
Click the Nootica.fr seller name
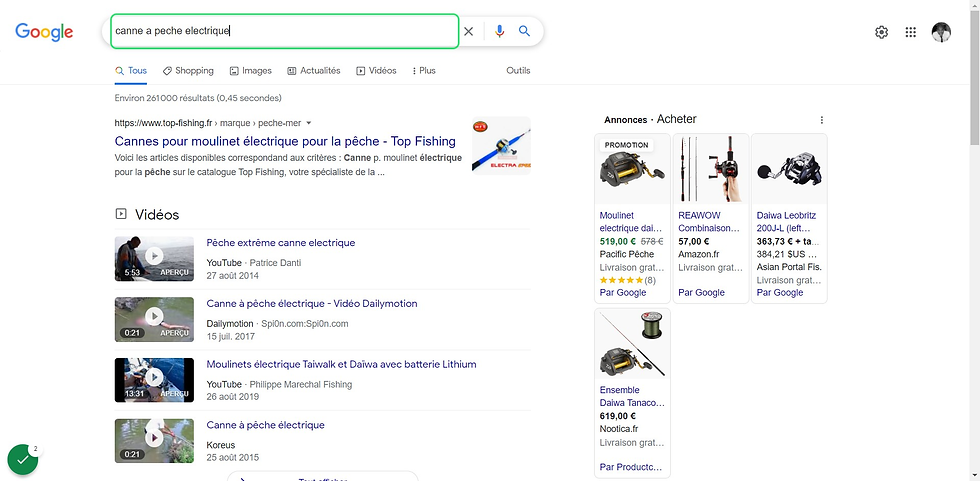point(619,429)
